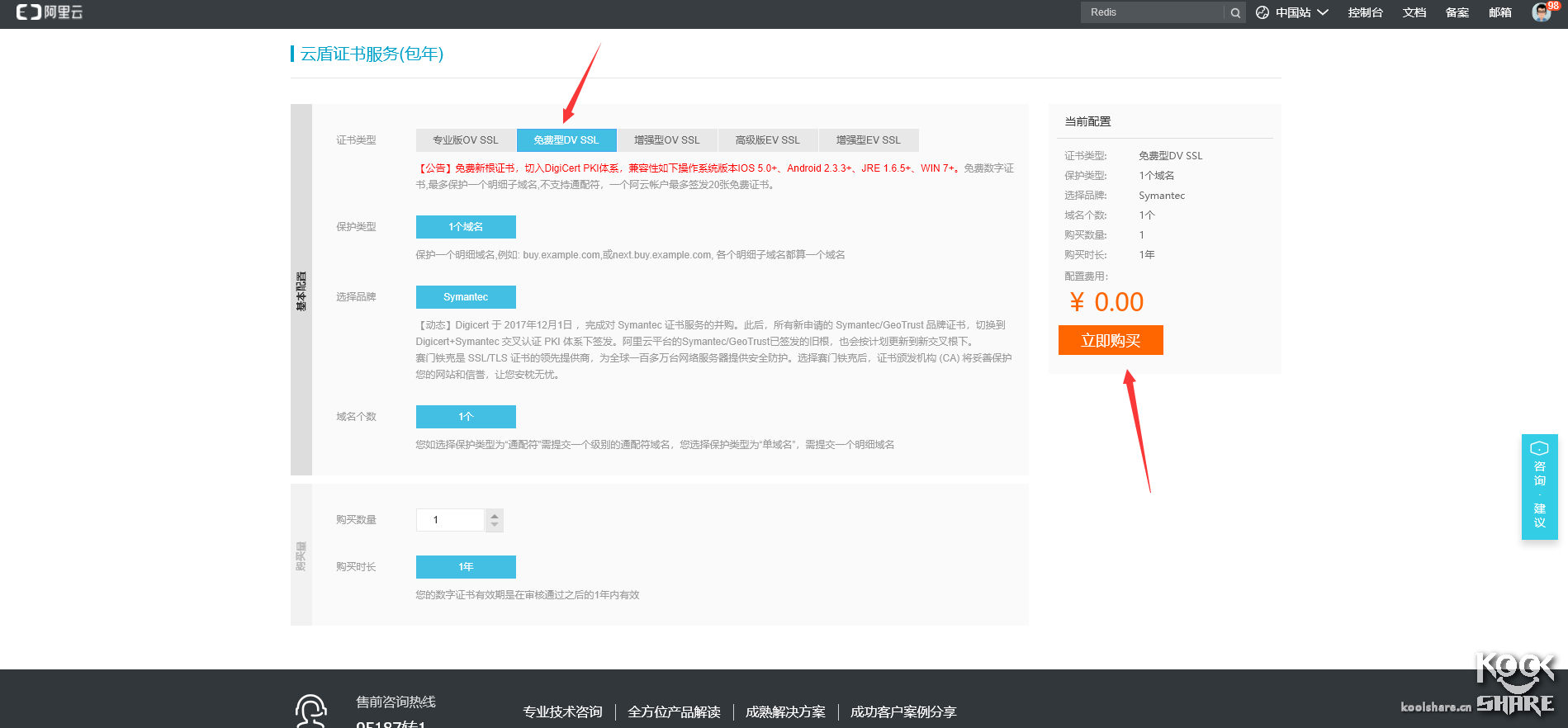Click the Redis search input box

pyautogui.click(x=1153, y=12)
